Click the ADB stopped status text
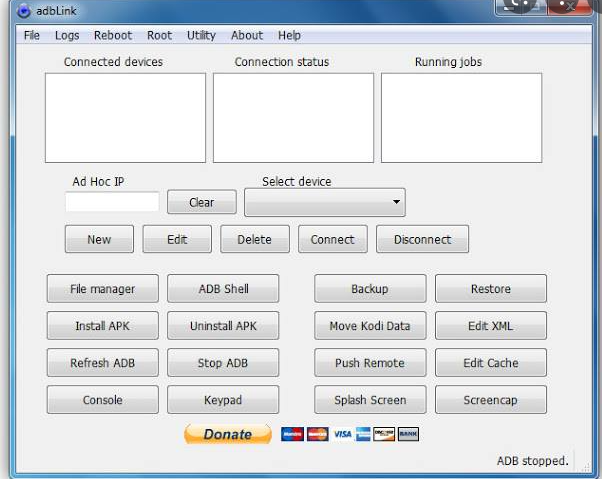 (532, 461)
